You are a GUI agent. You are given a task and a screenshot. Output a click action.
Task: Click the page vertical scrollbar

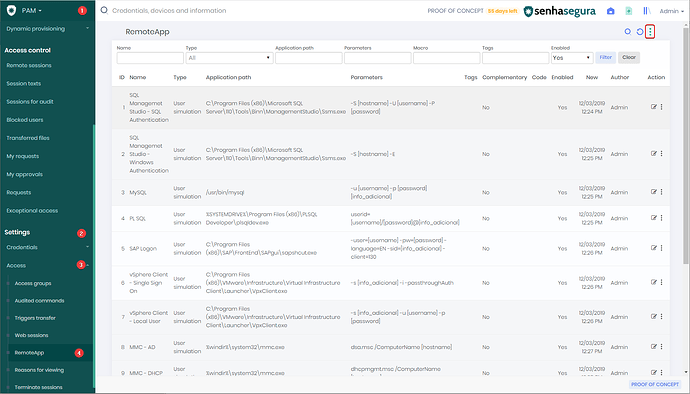686,145
